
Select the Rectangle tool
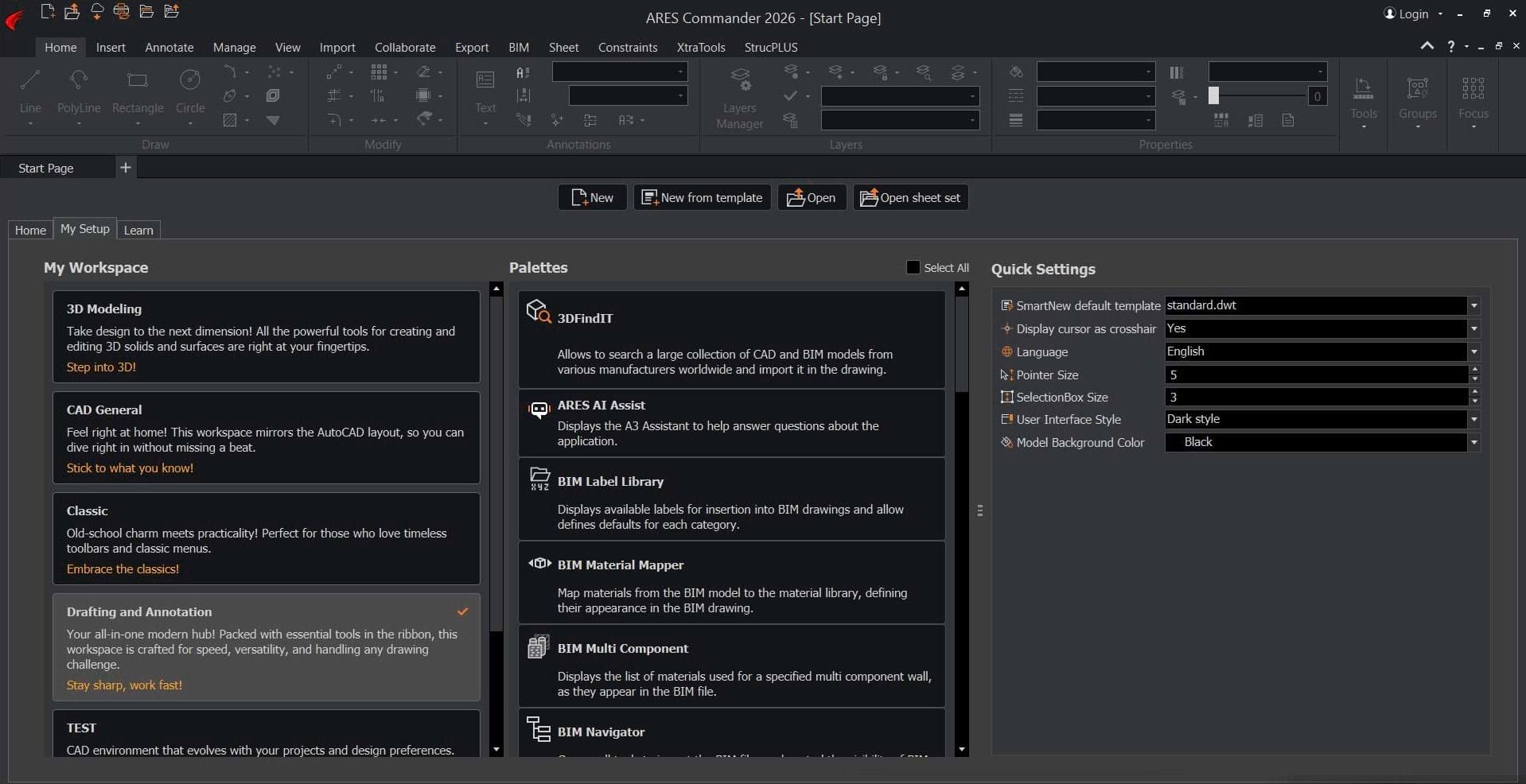click(x=138, y=90)
